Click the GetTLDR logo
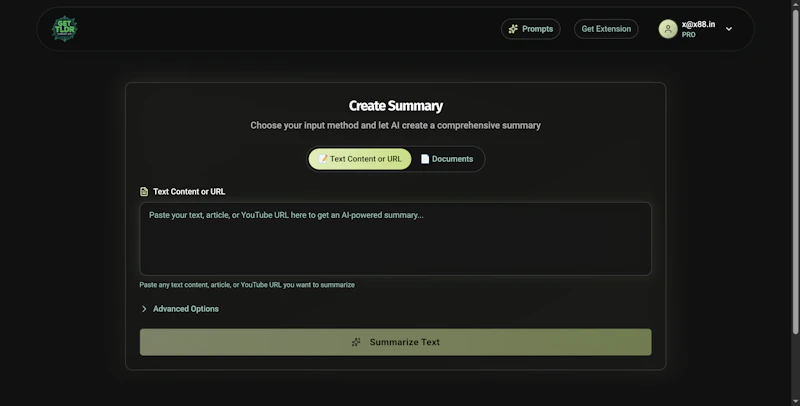 point(64,29)
